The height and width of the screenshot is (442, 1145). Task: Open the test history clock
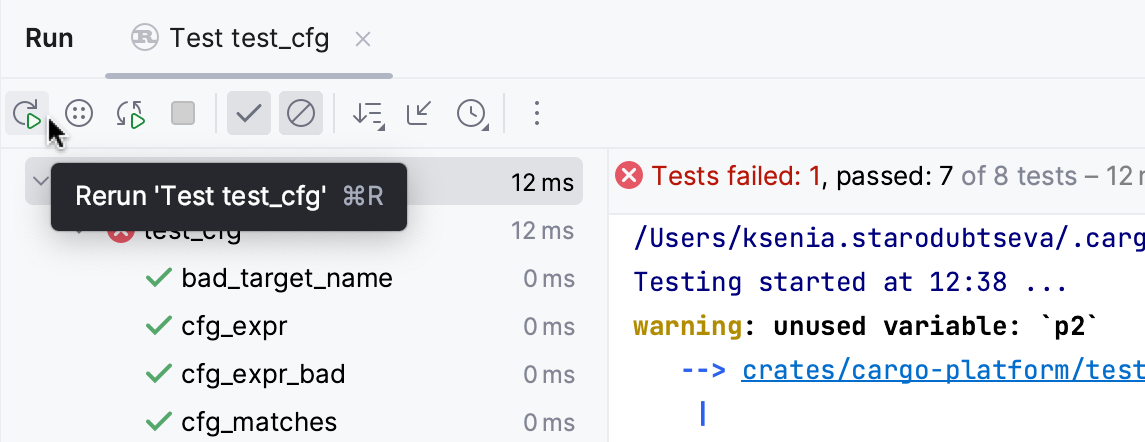point(471,114)
